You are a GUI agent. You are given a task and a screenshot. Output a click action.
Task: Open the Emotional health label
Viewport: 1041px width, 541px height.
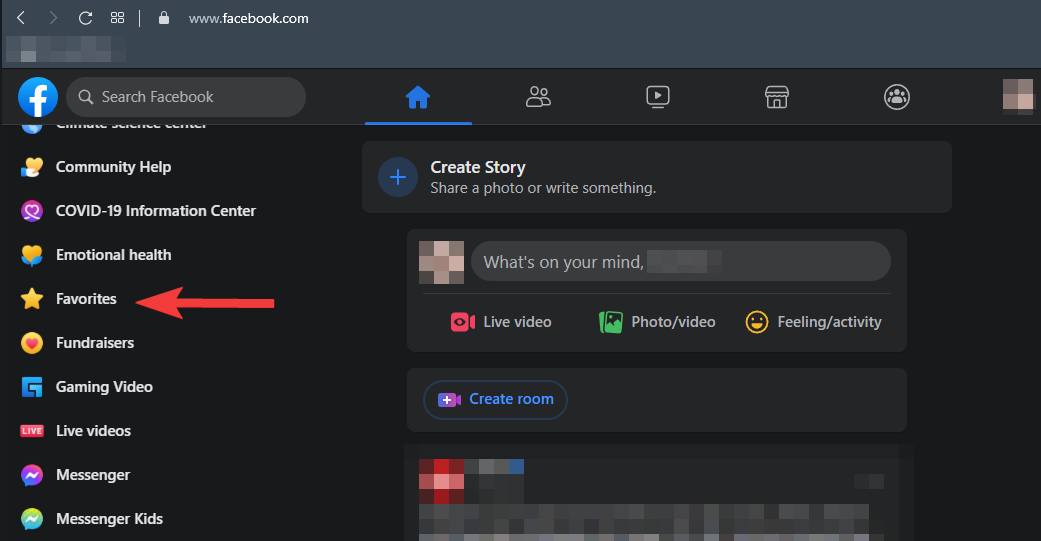pyautogui.click(x=114, y=254)
